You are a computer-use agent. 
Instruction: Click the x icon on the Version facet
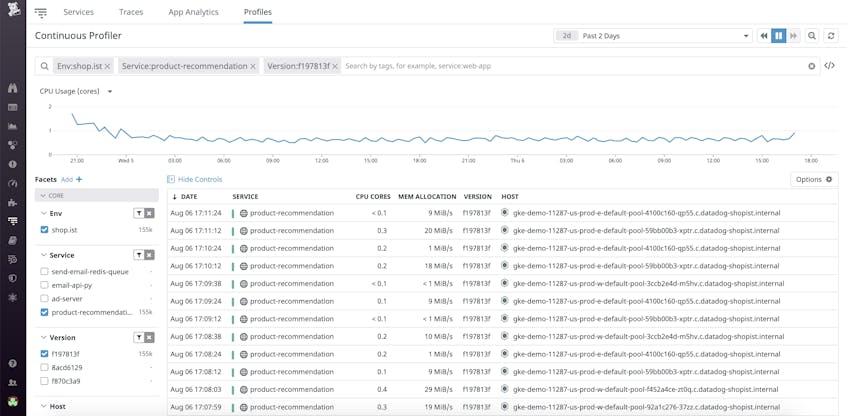(x=150, y=338)
